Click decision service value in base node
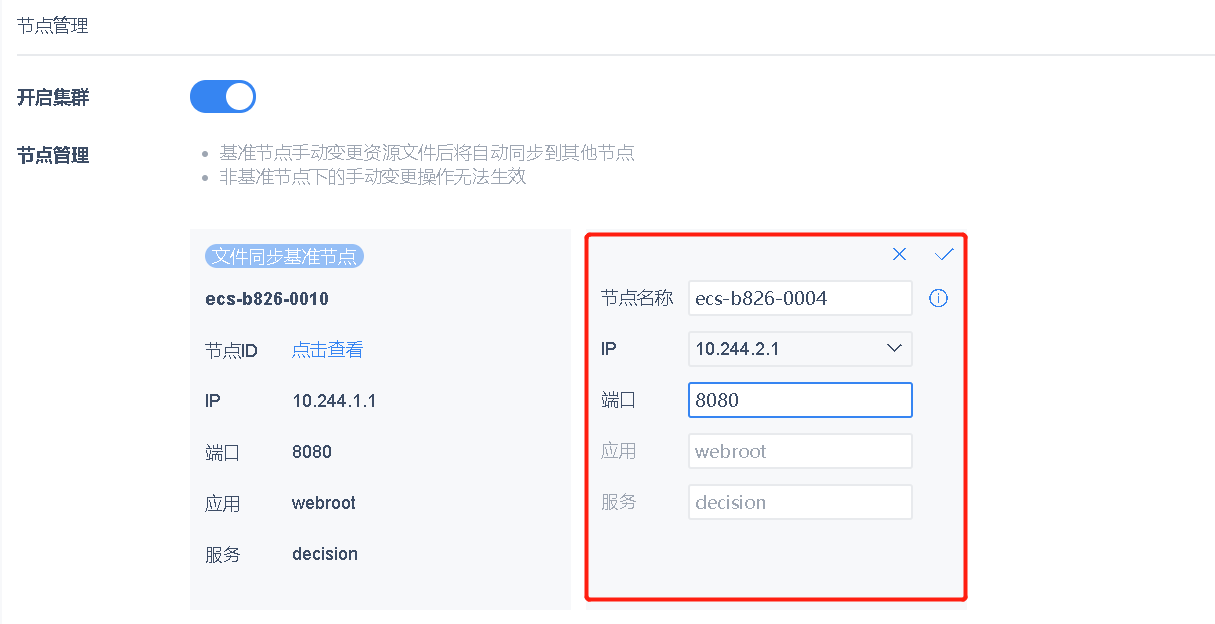This screenshot has width=1215, height=624. pyautogui.click(x=325, y=554)
